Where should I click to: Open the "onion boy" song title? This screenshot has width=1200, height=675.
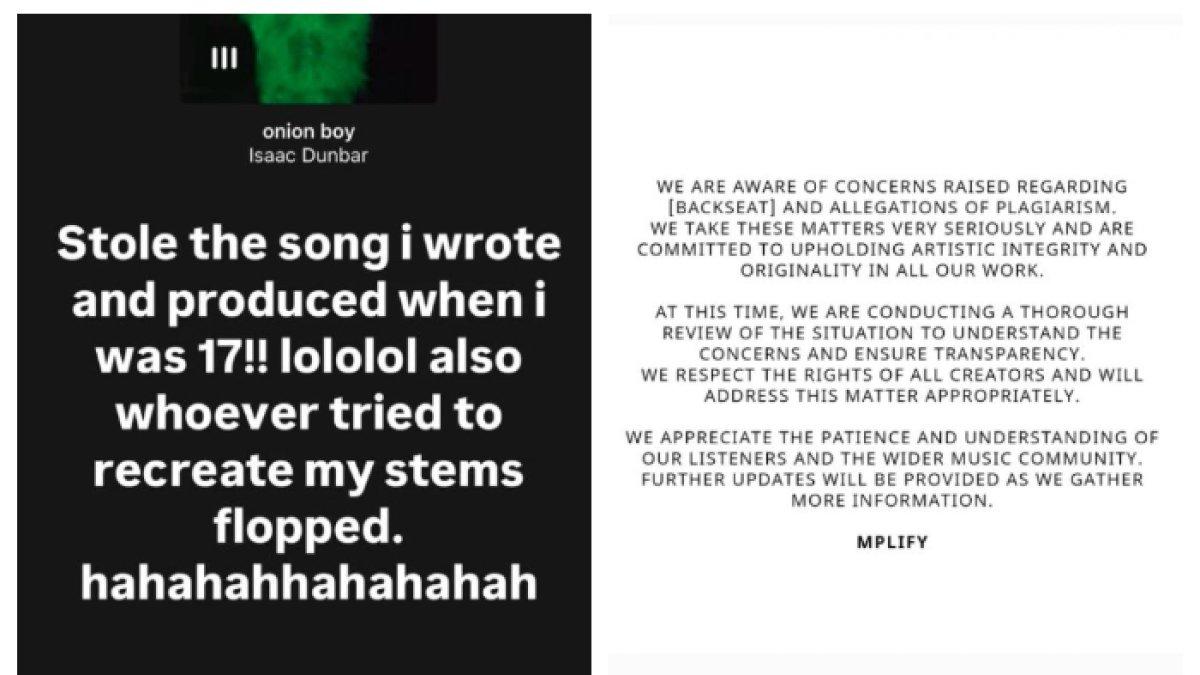pyautogui.click(x=308, y=132)
